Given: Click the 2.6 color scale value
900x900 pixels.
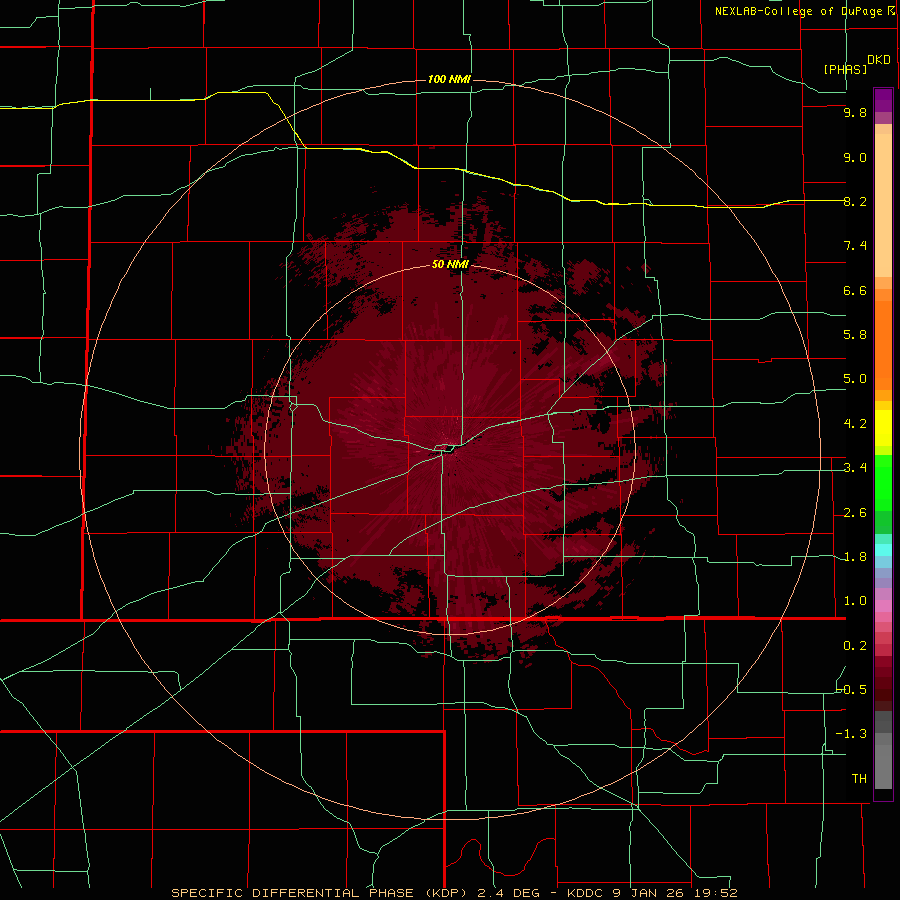Looking at the screenshot, I should 855,513.
